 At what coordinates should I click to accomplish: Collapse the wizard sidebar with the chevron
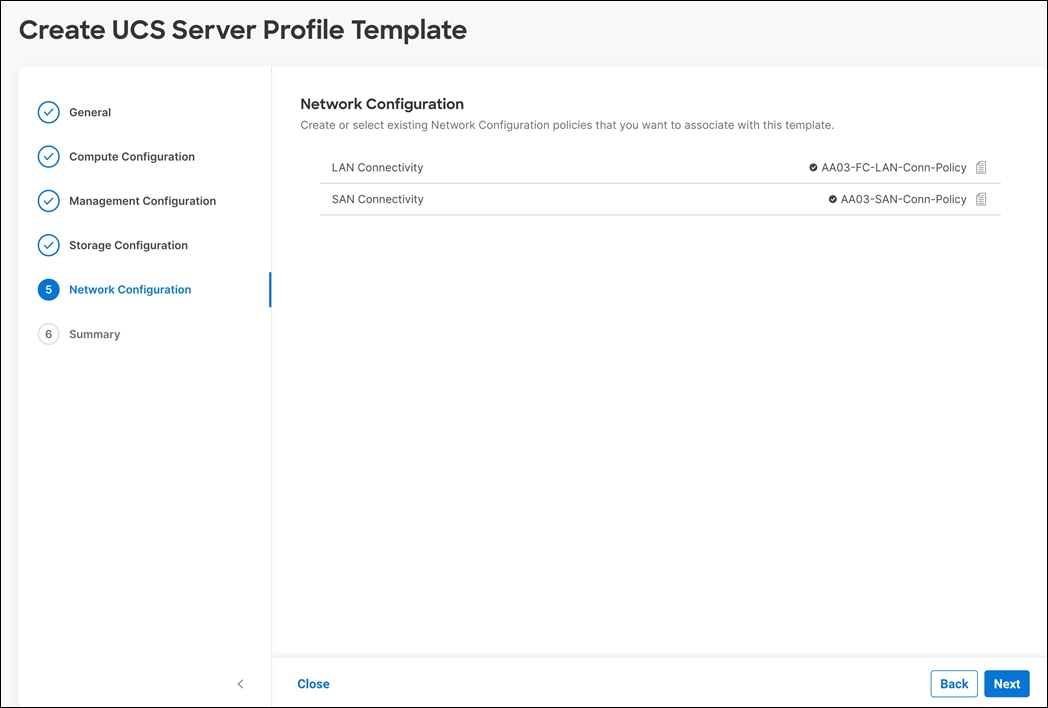pyautogui.click(x=240, y=684)
